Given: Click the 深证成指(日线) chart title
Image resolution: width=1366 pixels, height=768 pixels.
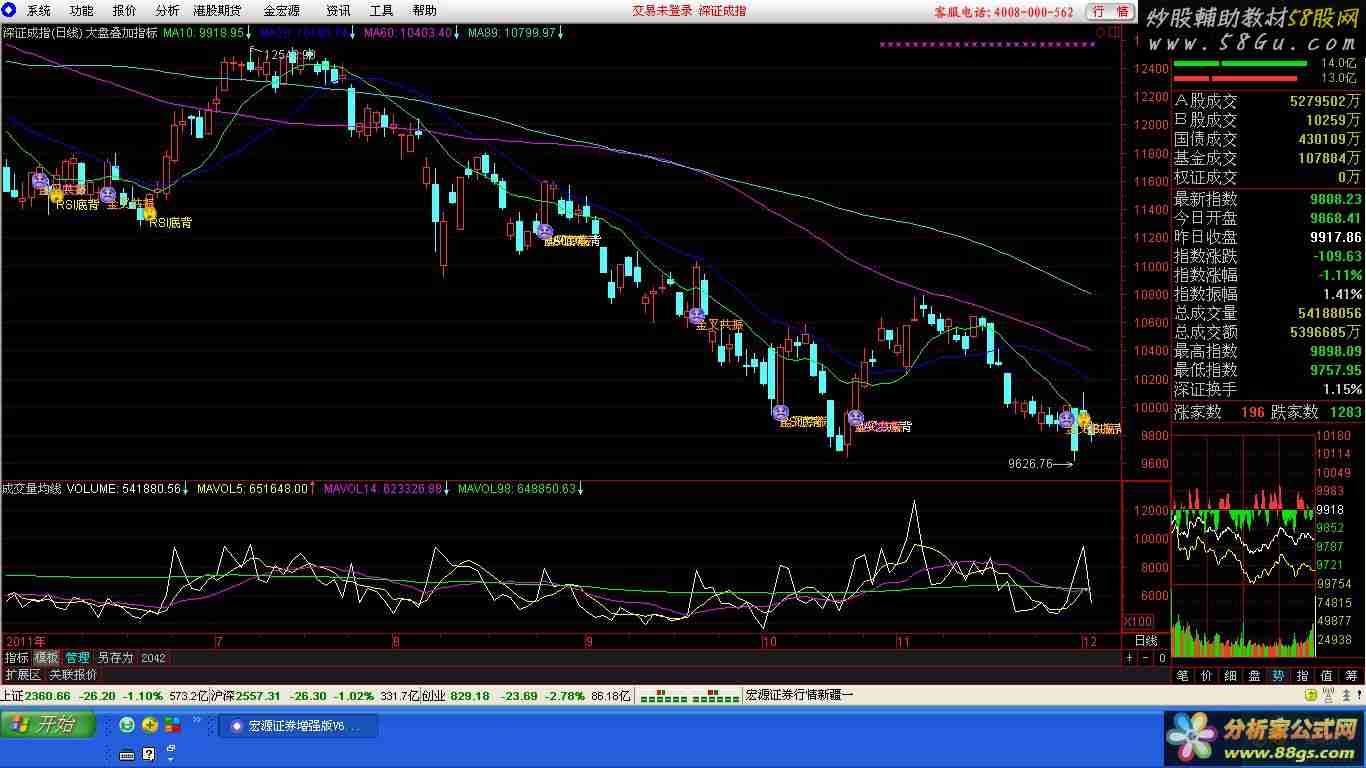Looking at the screenshot, I should 43,33.
